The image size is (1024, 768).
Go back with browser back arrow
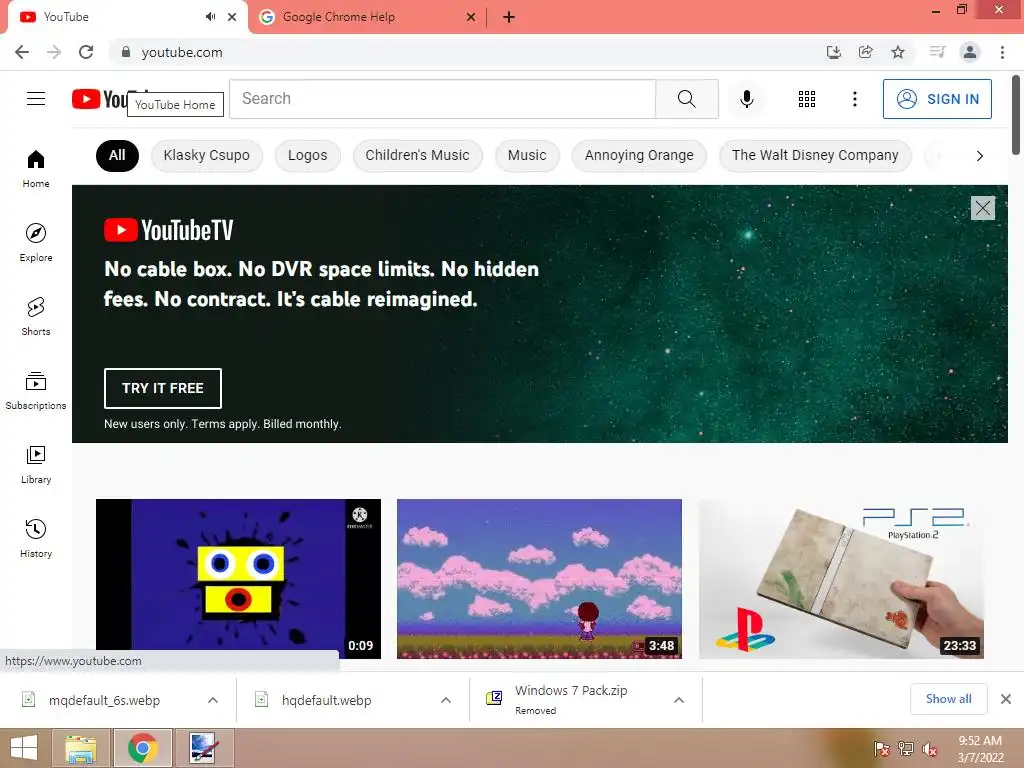22,52
